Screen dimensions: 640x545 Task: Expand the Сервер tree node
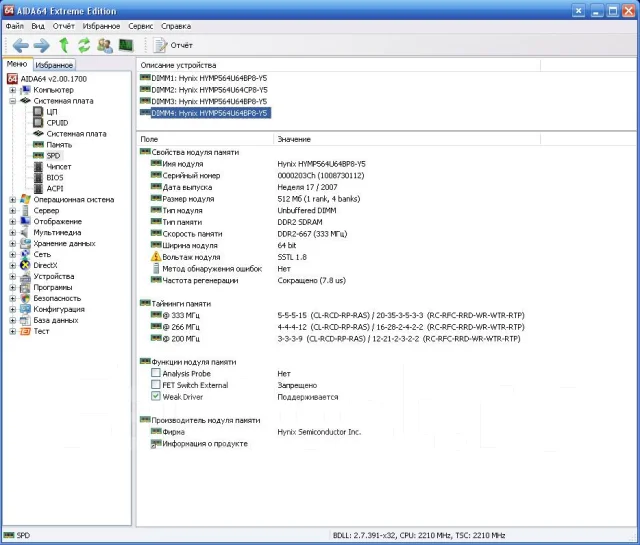[13, 211]
